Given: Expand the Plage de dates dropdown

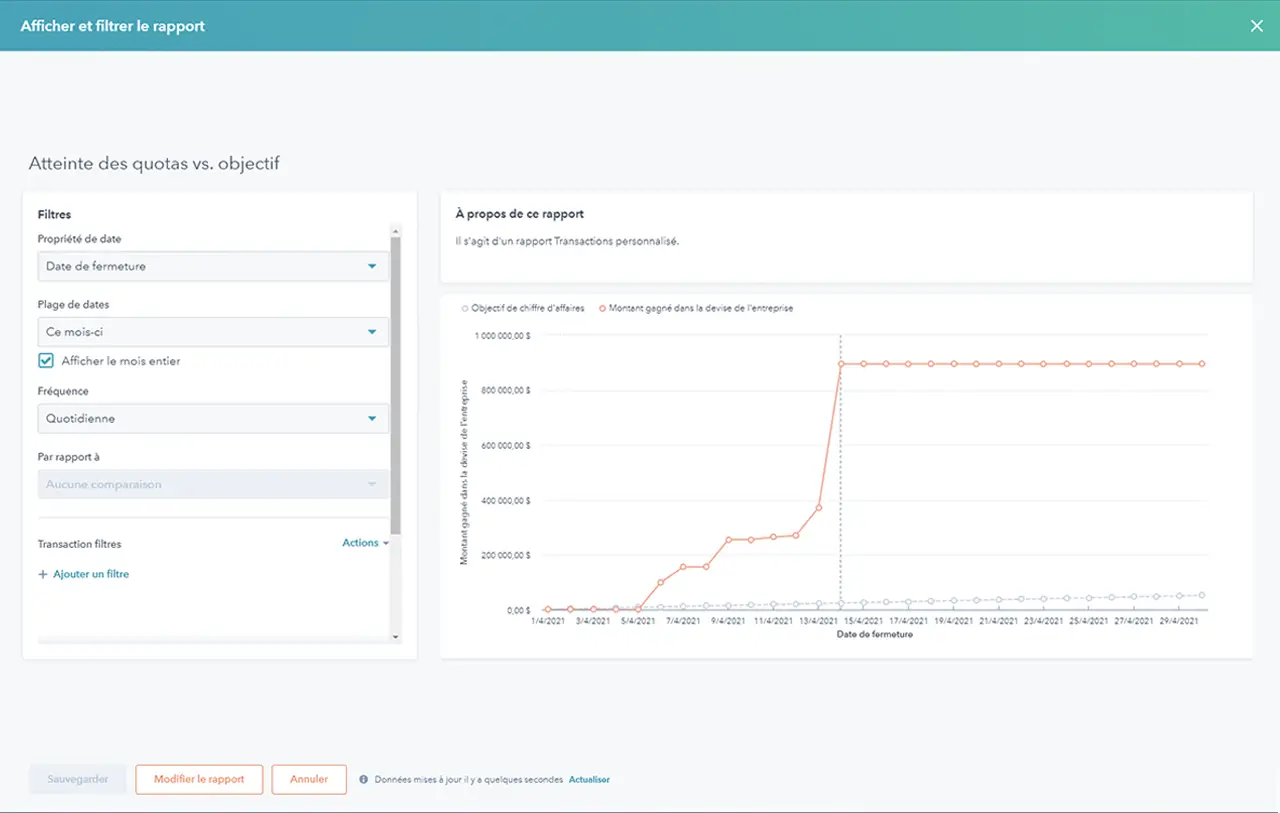Looking at the screenshot, I should (x=213, y=332).
